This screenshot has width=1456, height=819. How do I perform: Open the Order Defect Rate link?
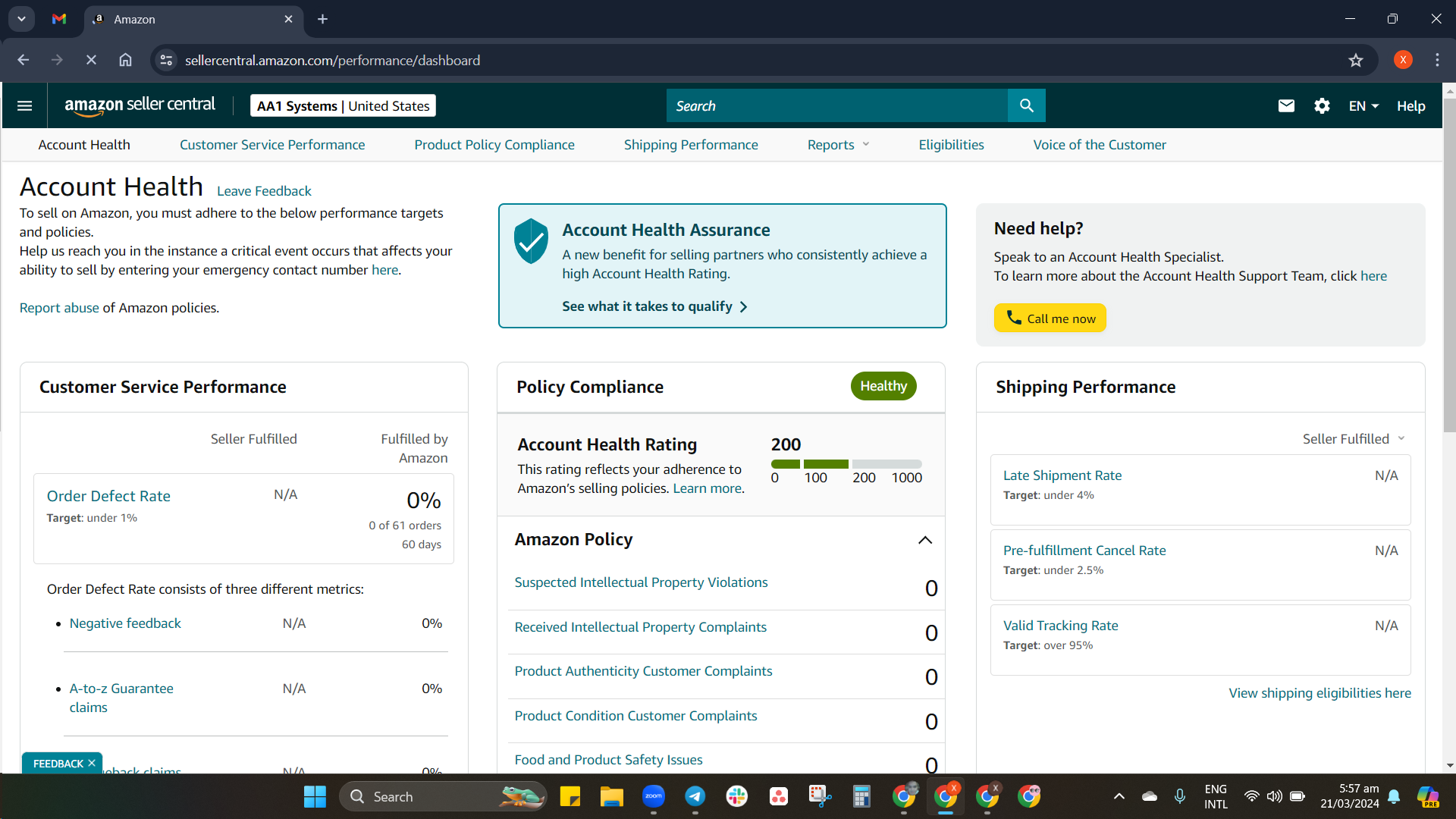[108, 496]
